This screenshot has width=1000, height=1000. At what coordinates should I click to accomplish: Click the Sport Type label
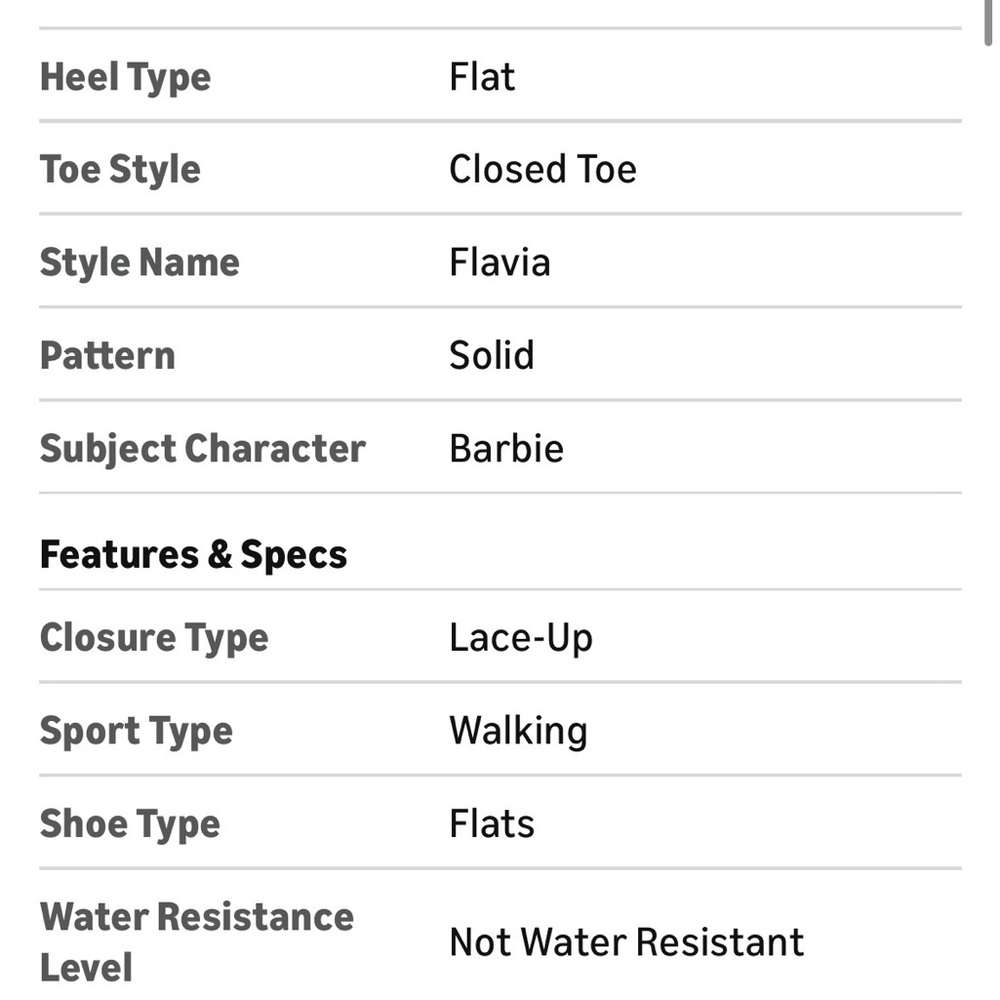pos(136,730)
